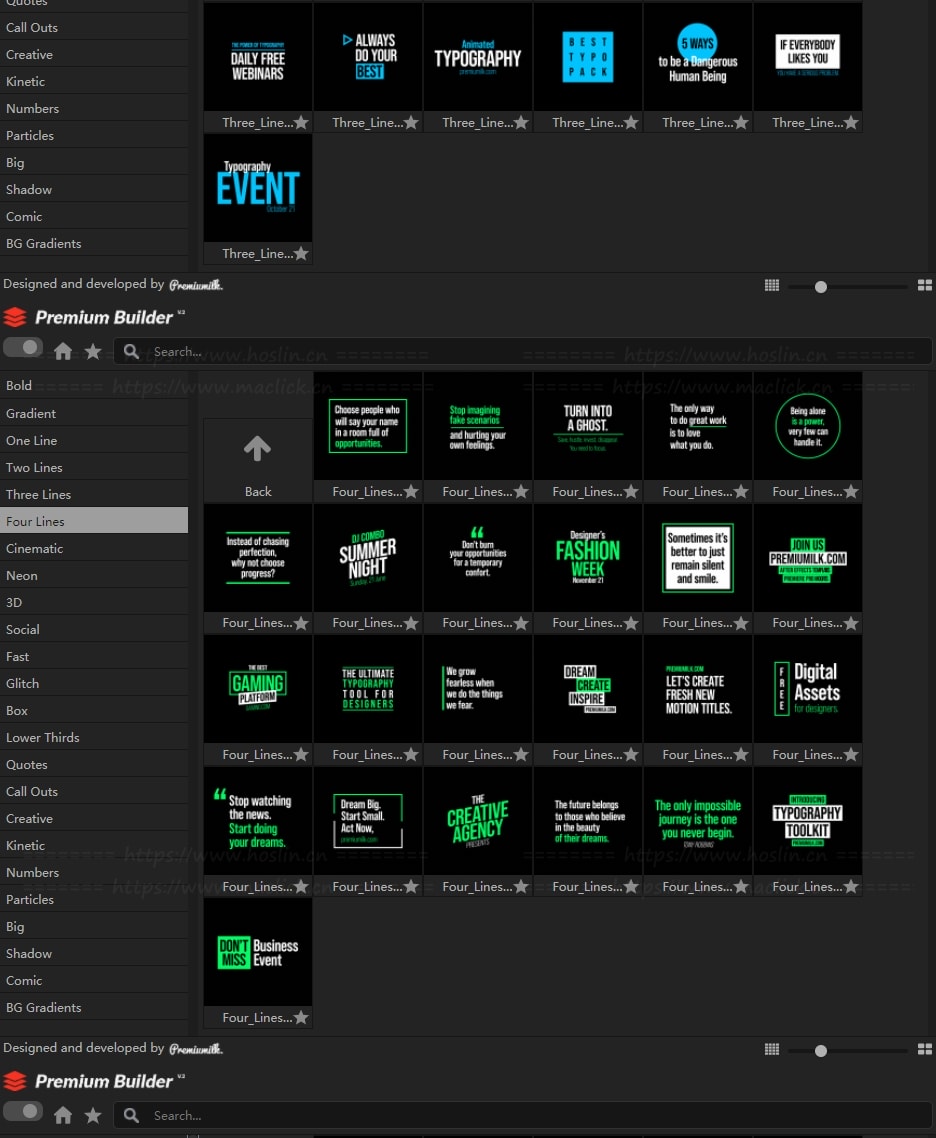This screenshot has height=1138, width=936.
Task: Click the Back arrow tile
Action: click(258, 449)
